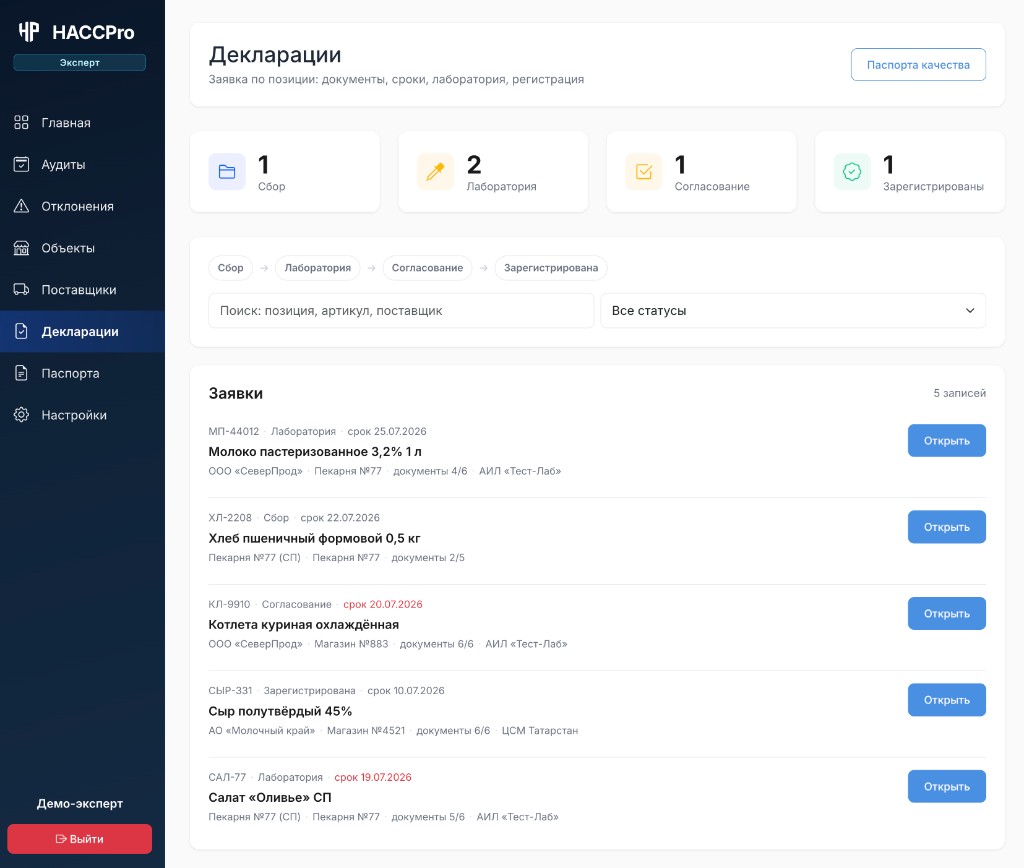Click the Сбор summary card
The image size is (1024, 868).
coord(285,172)
